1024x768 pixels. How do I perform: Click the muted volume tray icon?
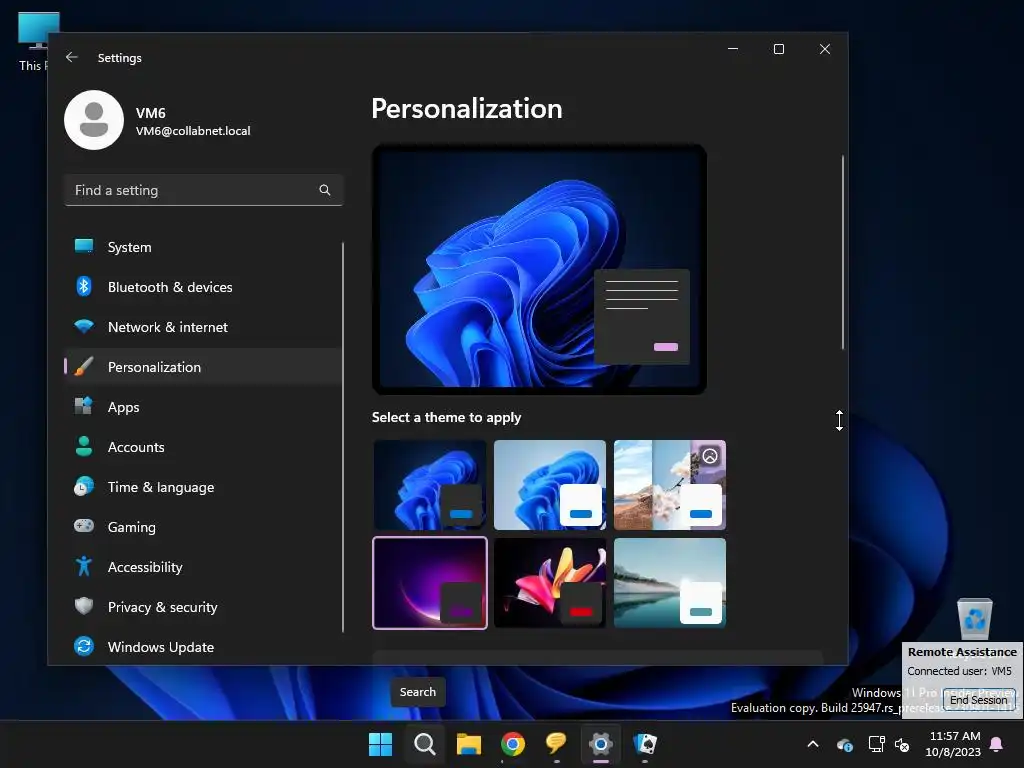(902, 744)
